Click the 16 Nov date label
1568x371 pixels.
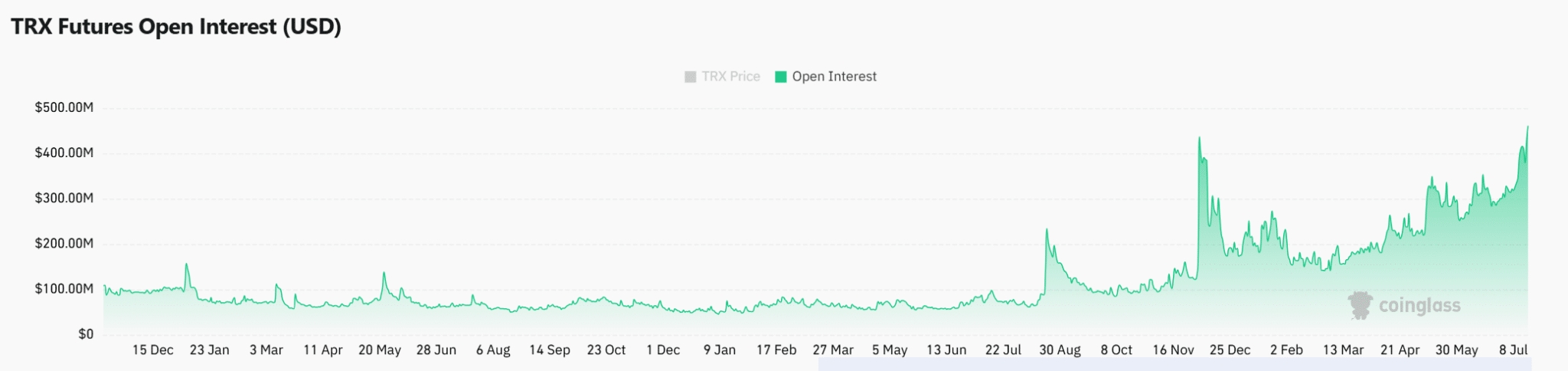point(1173,350)
